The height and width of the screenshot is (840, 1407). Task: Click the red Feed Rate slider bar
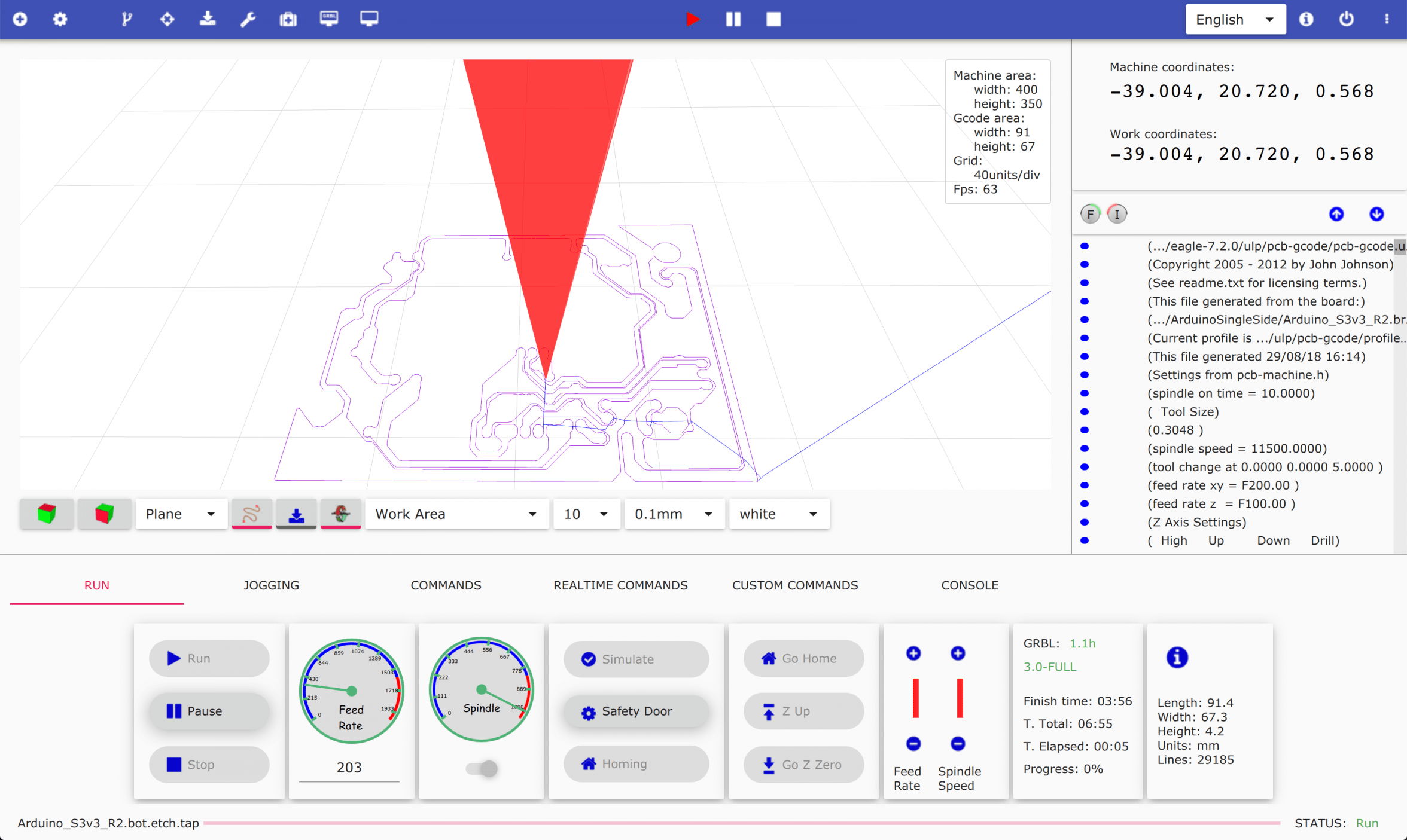[913, 698]
